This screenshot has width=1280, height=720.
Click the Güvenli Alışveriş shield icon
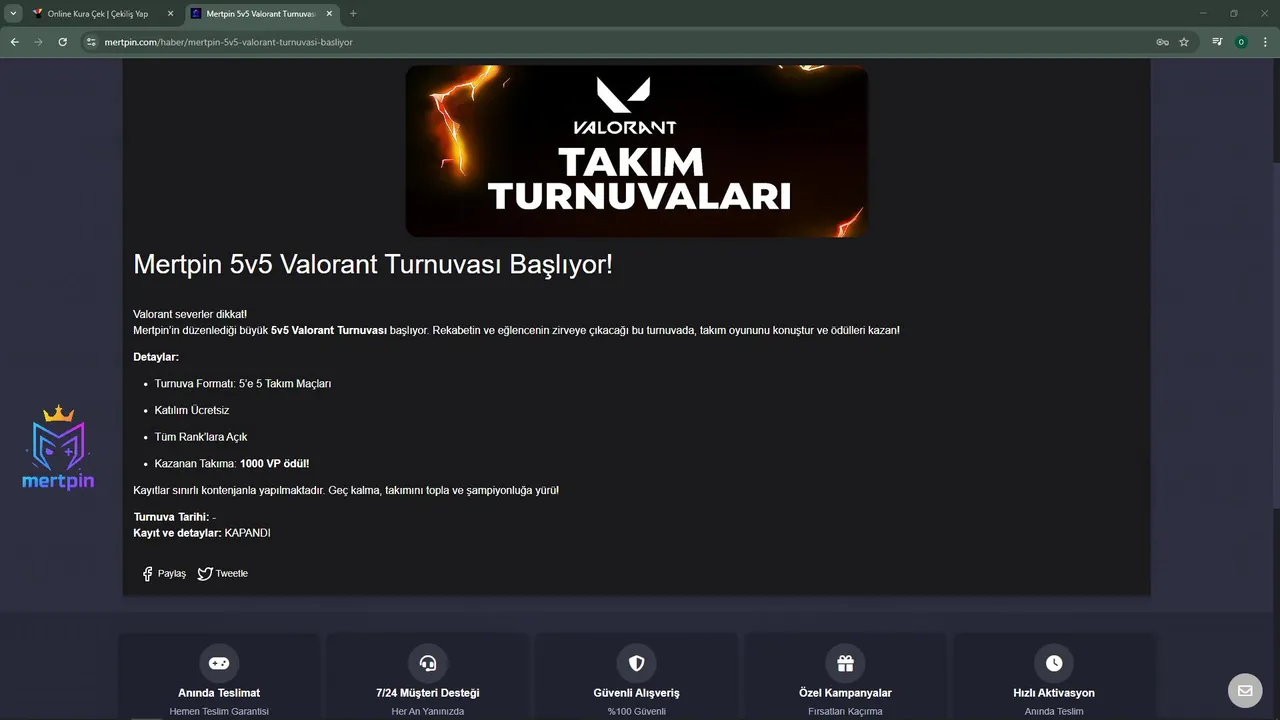coord(636,663)
